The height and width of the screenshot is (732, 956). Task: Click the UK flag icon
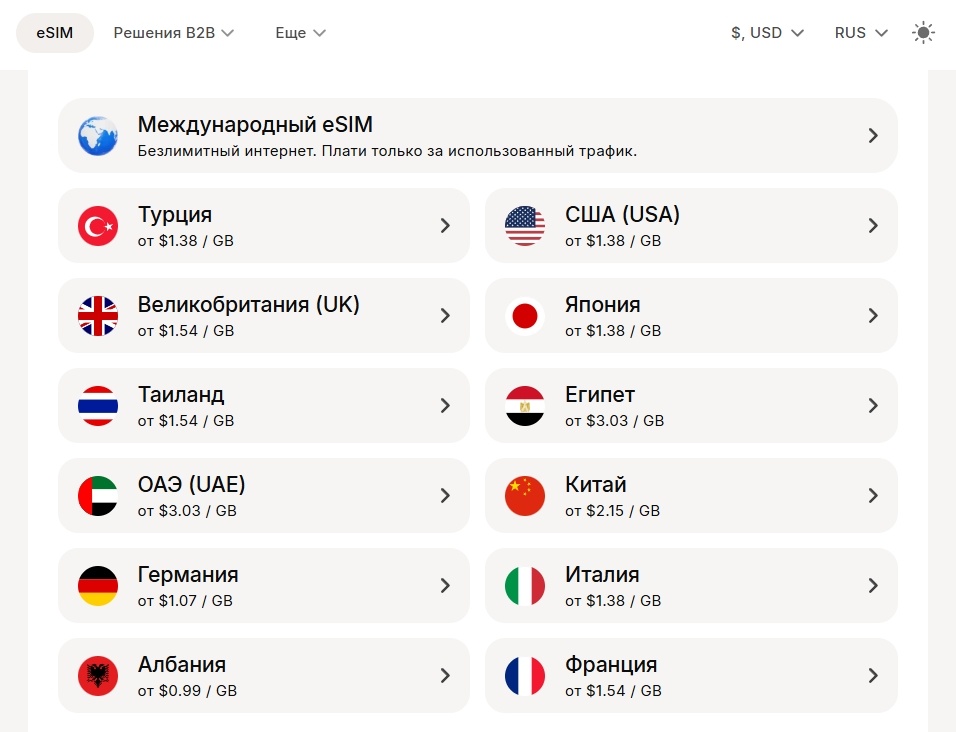tap(97, 315)
